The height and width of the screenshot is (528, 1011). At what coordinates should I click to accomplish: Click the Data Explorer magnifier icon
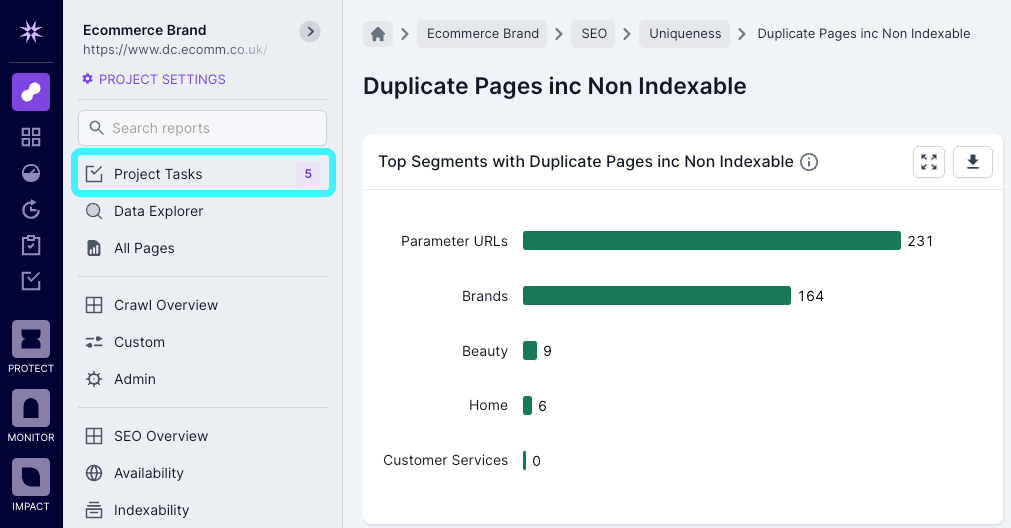[x=94, y=211]
